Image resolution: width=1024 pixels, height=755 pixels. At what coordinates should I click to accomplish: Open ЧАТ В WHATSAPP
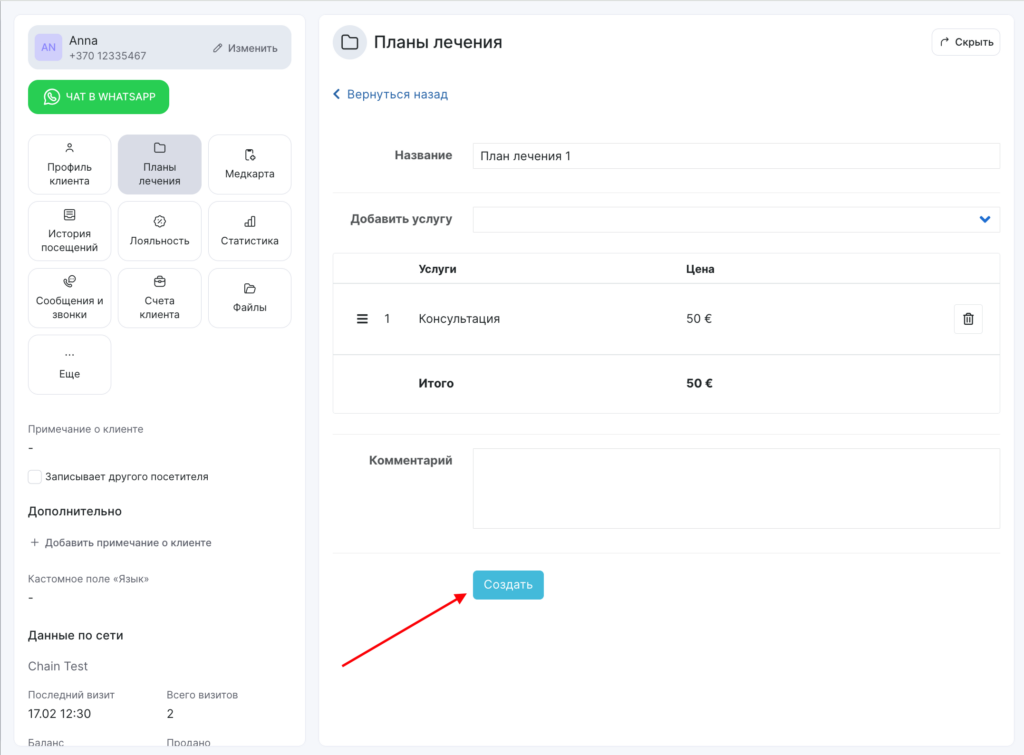pyautogui.click(x=98, y=97)
